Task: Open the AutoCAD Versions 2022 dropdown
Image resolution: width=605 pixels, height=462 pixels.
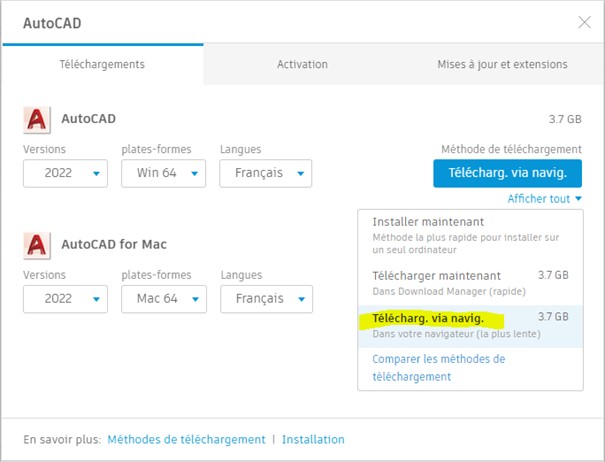Action: [x=65, y=173]
